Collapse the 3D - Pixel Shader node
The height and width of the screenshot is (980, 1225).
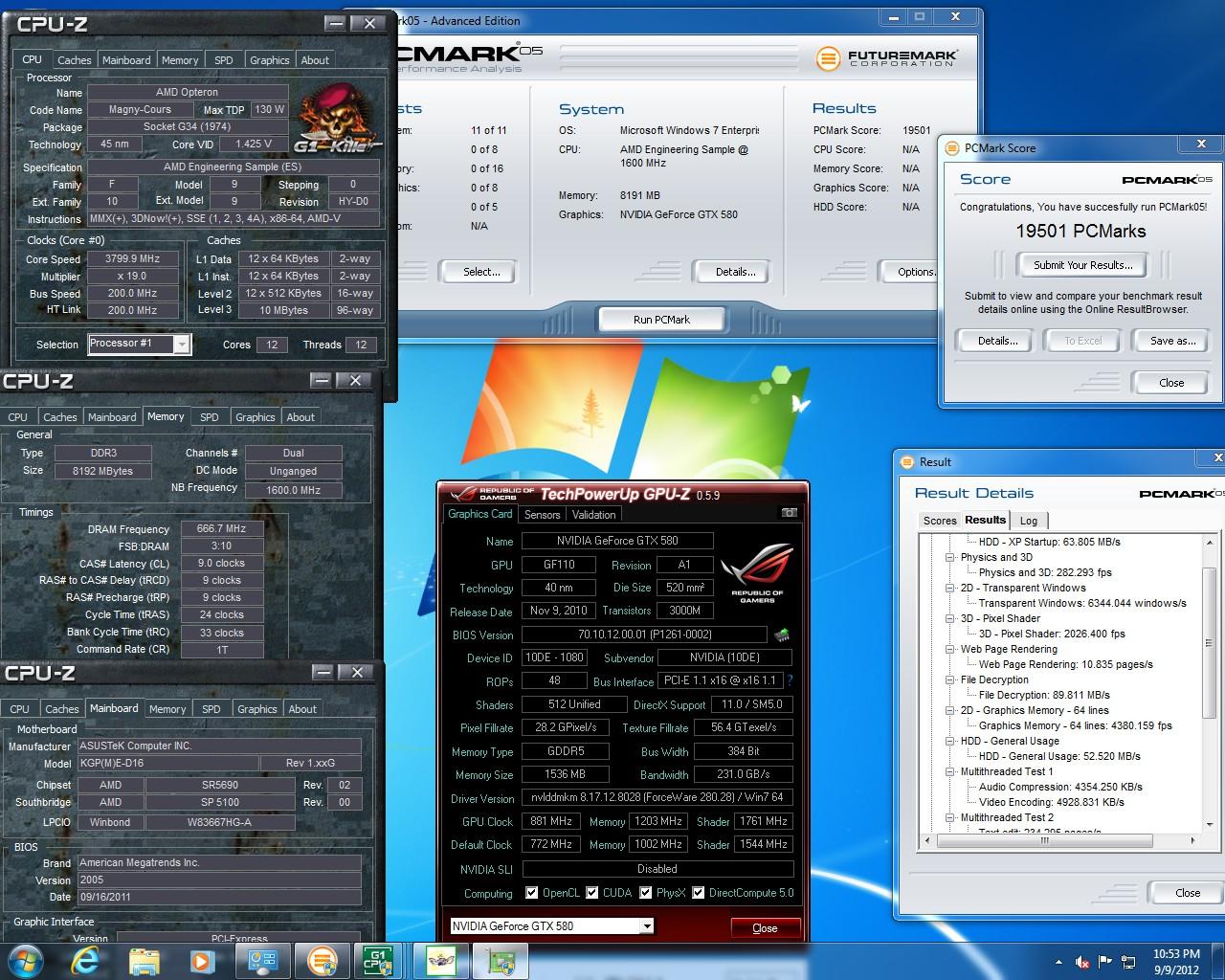click(x=950, y=618)
